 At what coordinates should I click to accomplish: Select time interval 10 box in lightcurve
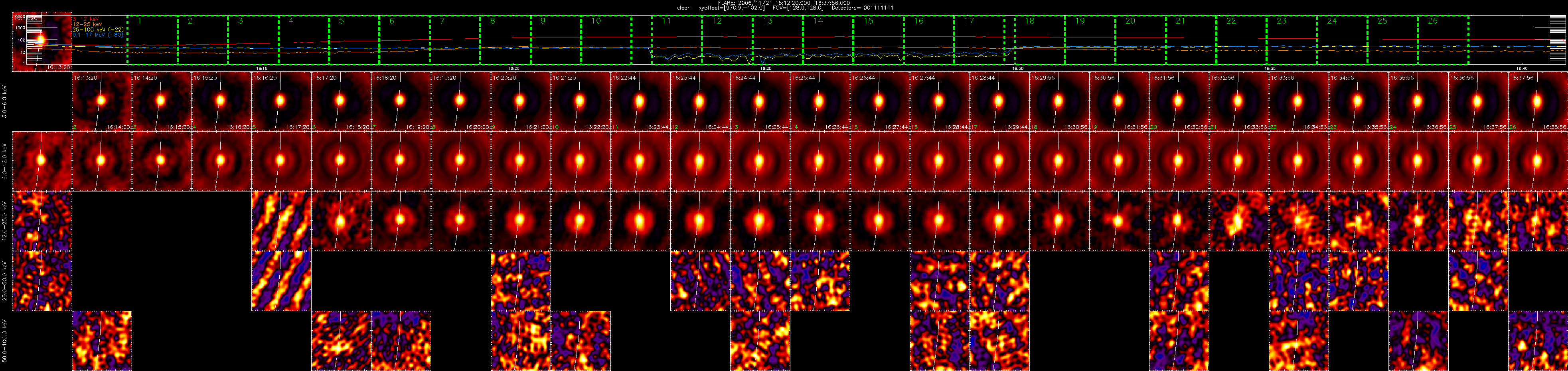tap(606, 40)
